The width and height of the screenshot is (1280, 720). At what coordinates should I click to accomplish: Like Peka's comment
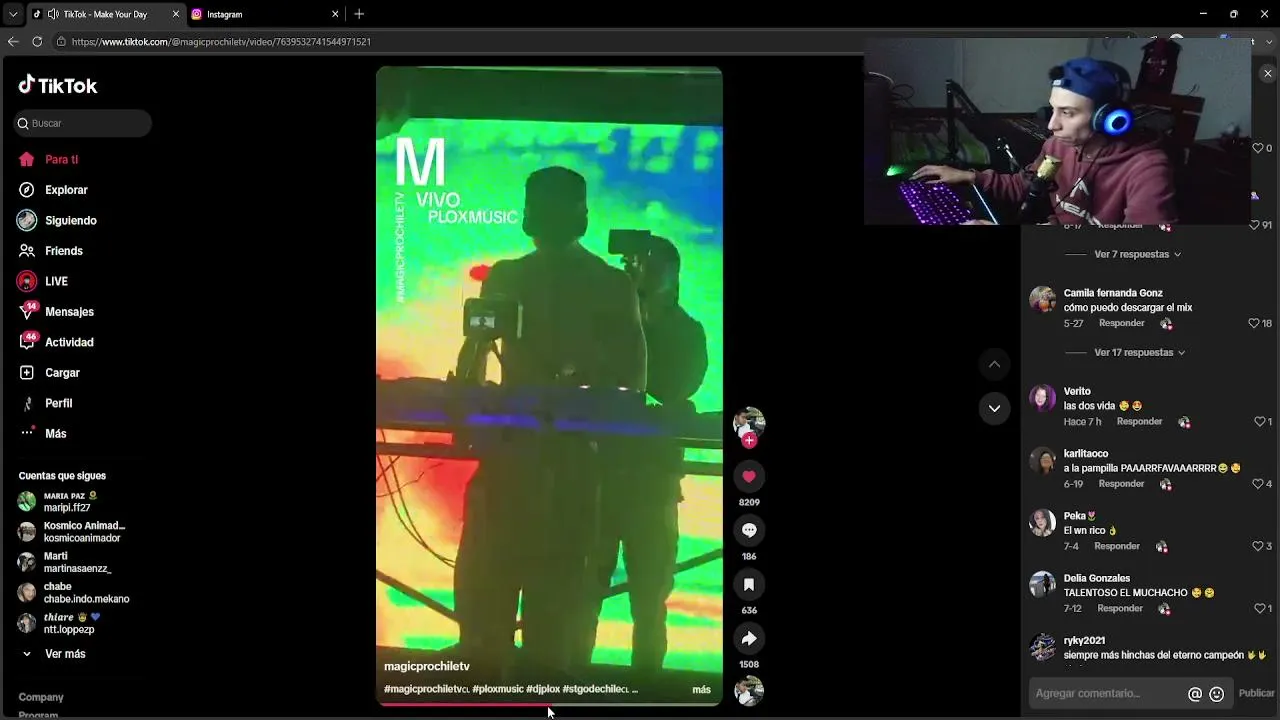(x=1258, y=546)
